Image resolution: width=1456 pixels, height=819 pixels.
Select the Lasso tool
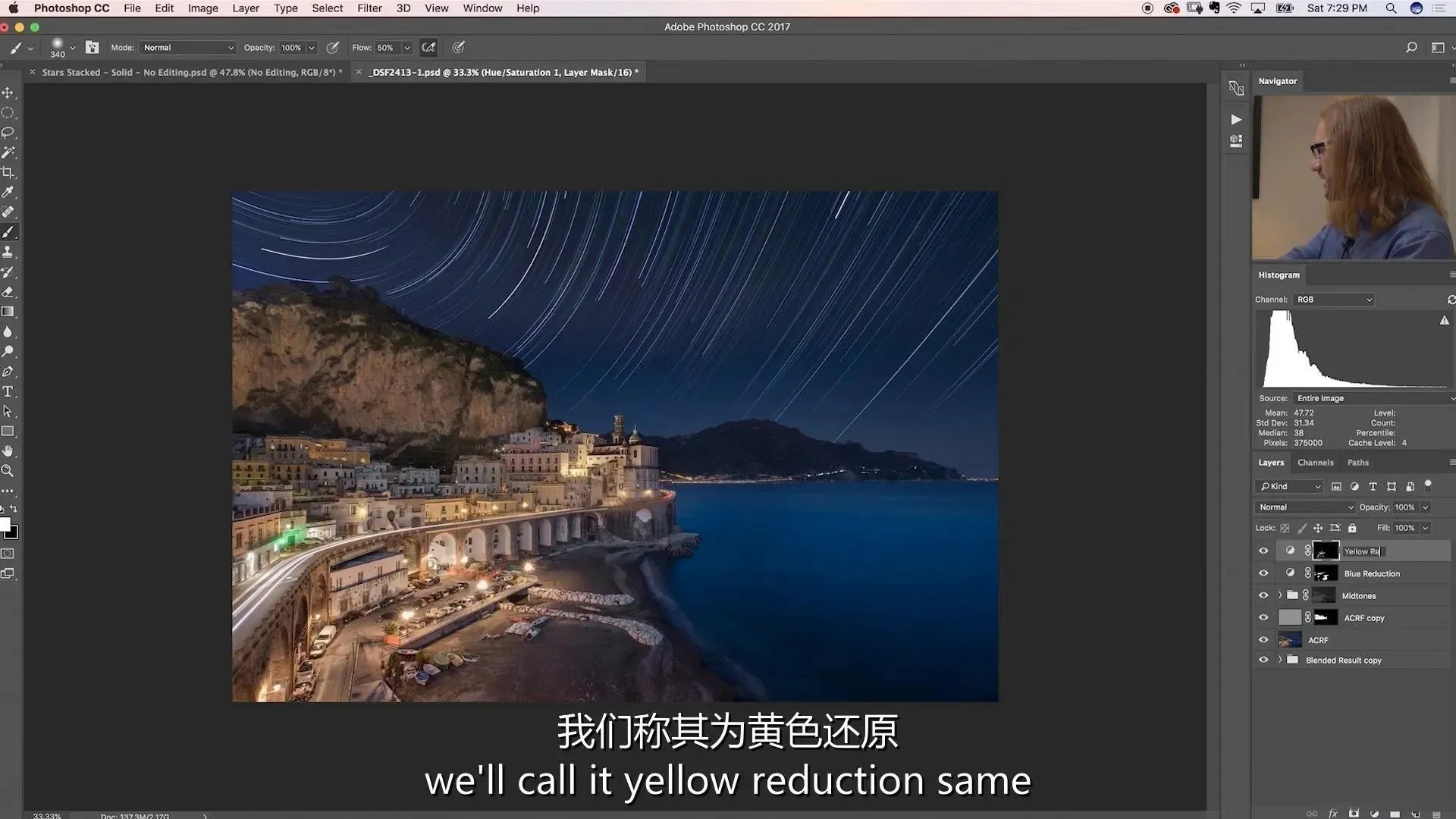(8, 132)
